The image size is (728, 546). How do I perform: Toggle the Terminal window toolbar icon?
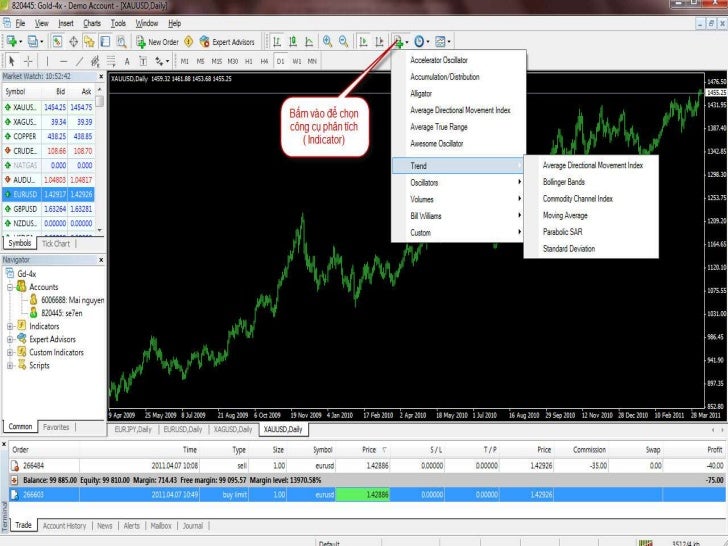105,42
